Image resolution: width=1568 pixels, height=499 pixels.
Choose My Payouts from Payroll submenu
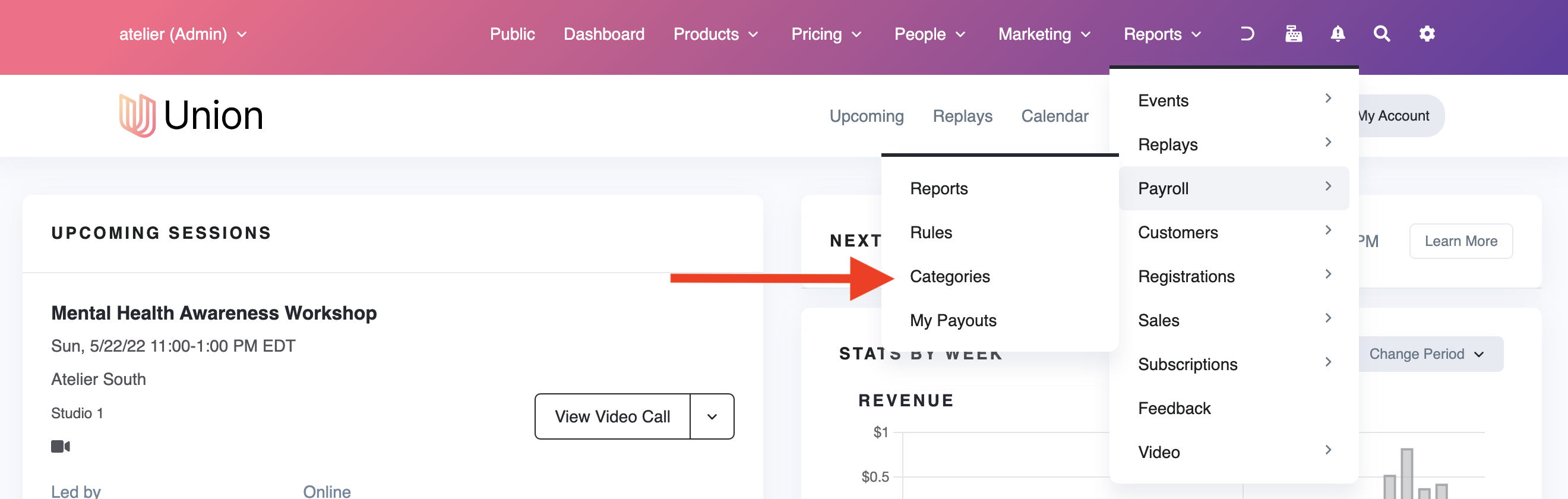pyautogui.click(x=953, y=321)
